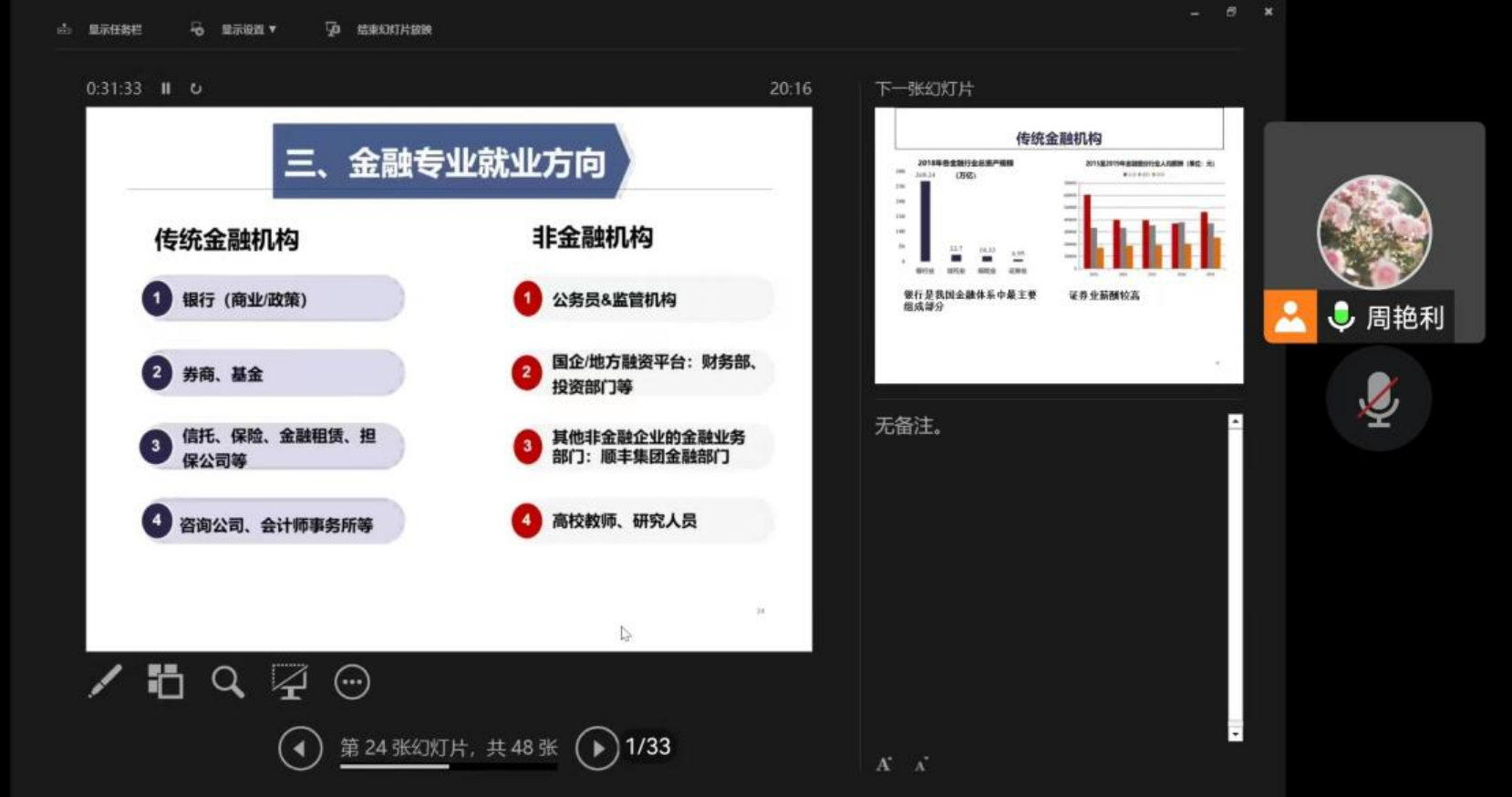Toggle 周艳利's green microphone icon
Viewport: 1512px width, 797px height.
[x=1341, y=316]
